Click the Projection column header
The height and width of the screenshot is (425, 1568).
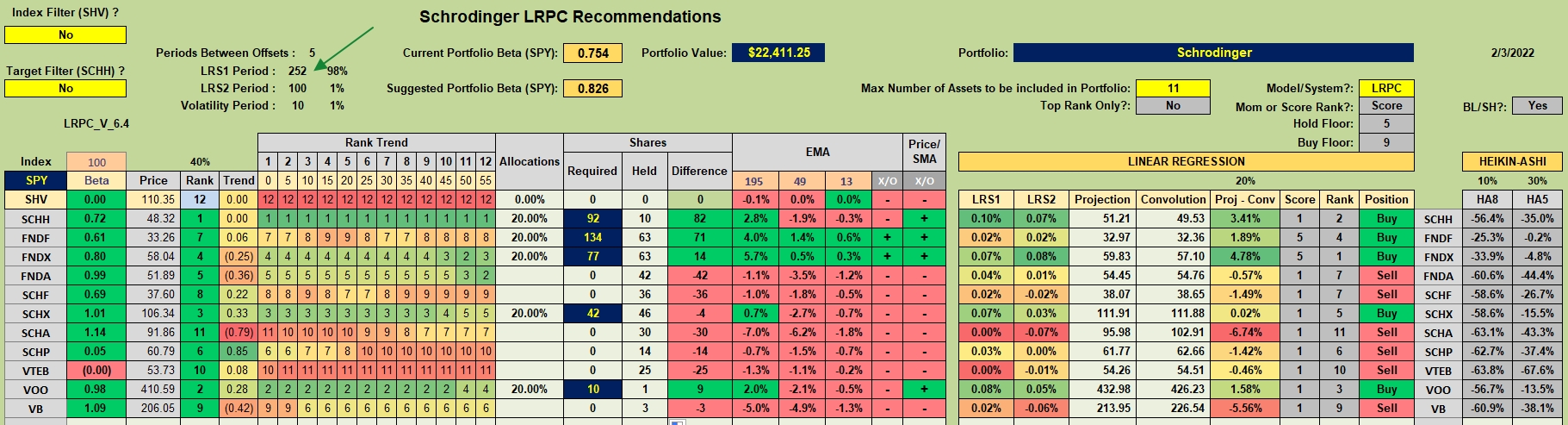[x=1101, y=199]
